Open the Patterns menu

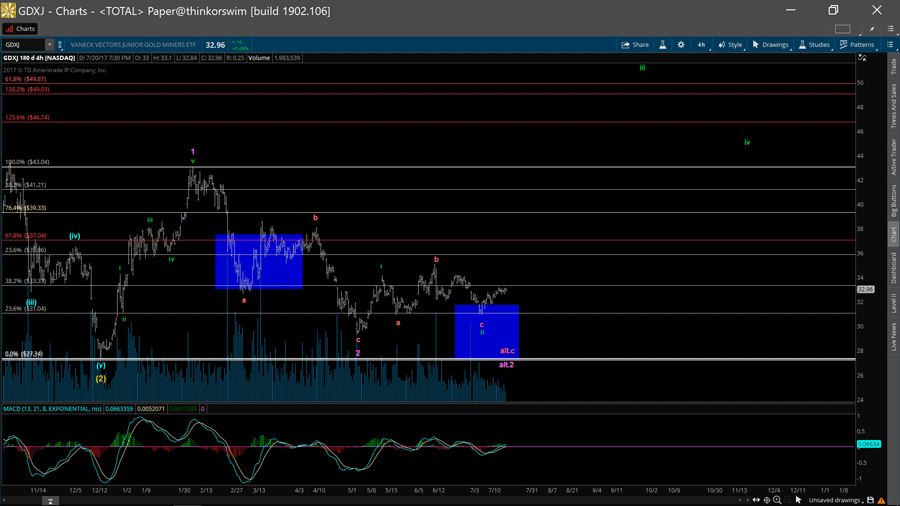pyautogui.click(x=857, y=45)
